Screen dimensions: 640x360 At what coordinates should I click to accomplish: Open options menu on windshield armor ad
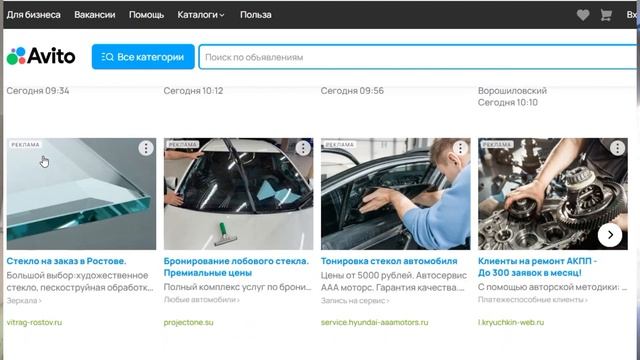pos(303,148)
